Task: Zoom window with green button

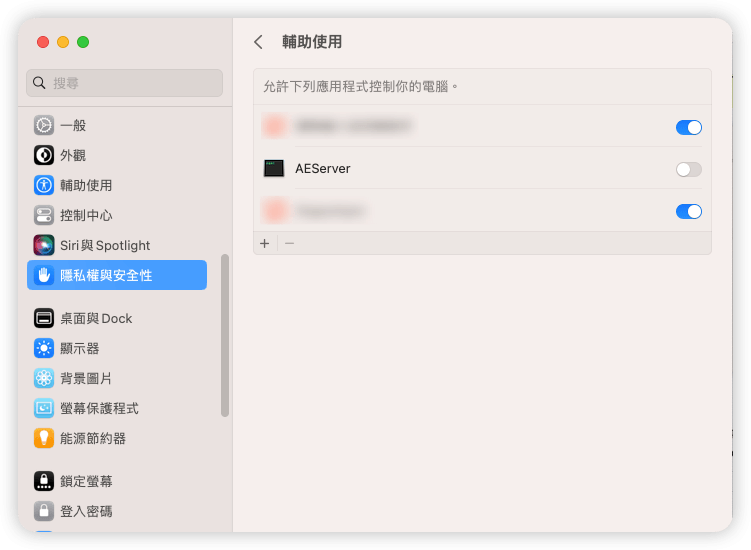Action: coord(83,42)
